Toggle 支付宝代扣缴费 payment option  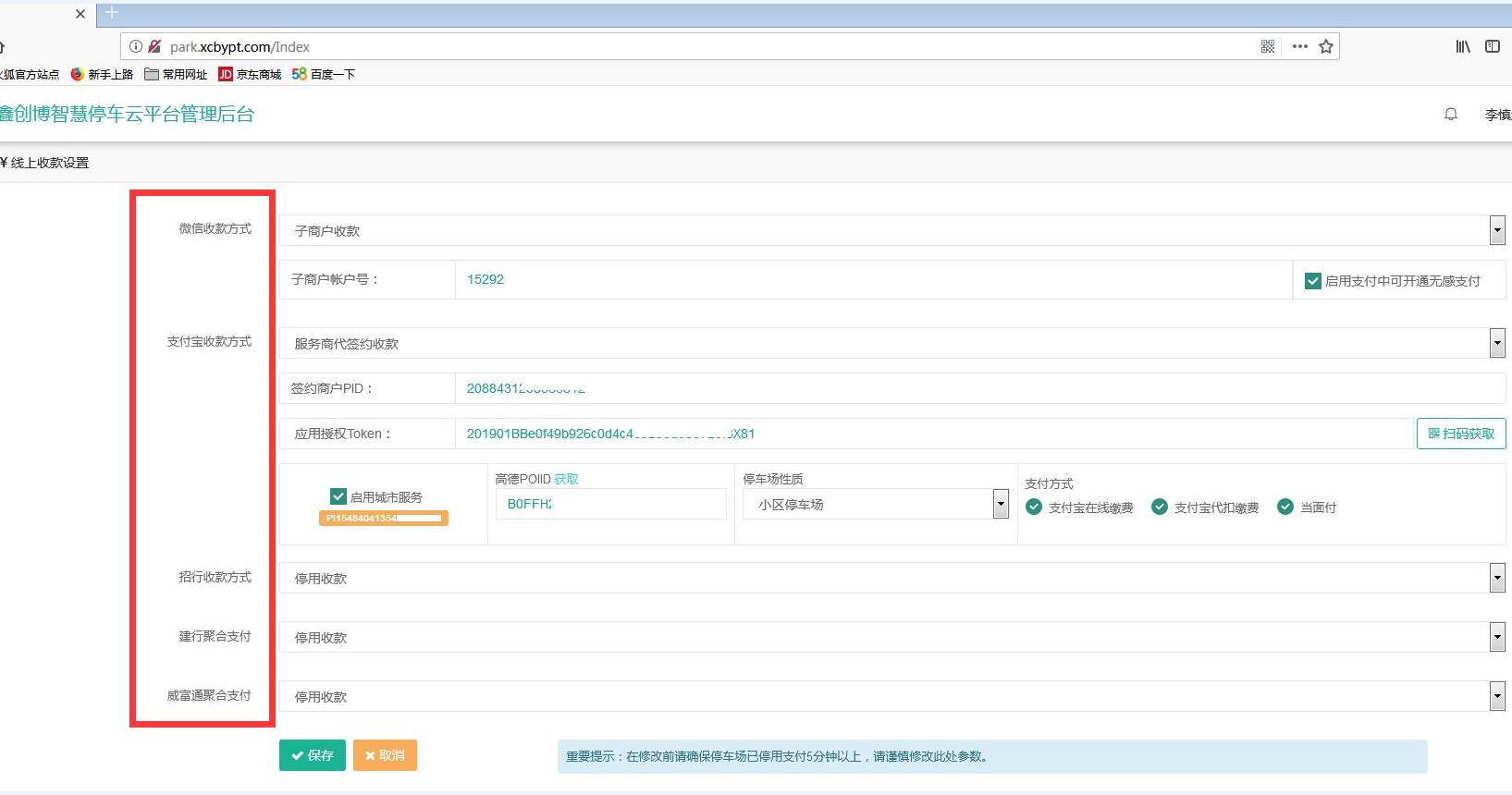tap(1159, 507)
